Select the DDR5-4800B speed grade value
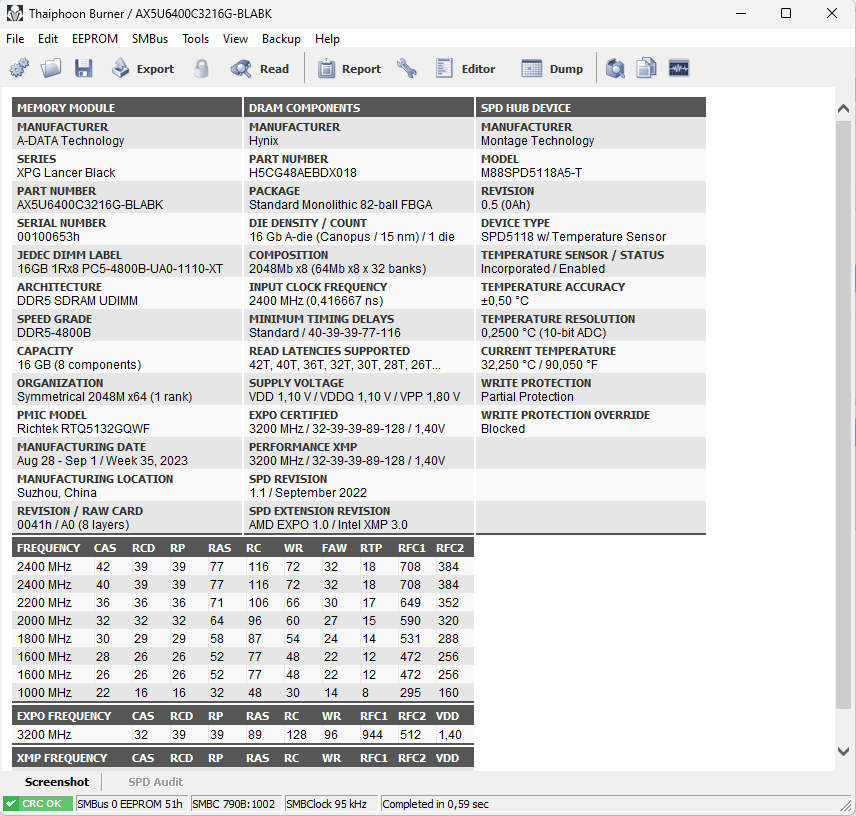This screenshot has width=856, height=816. [54, 332]
